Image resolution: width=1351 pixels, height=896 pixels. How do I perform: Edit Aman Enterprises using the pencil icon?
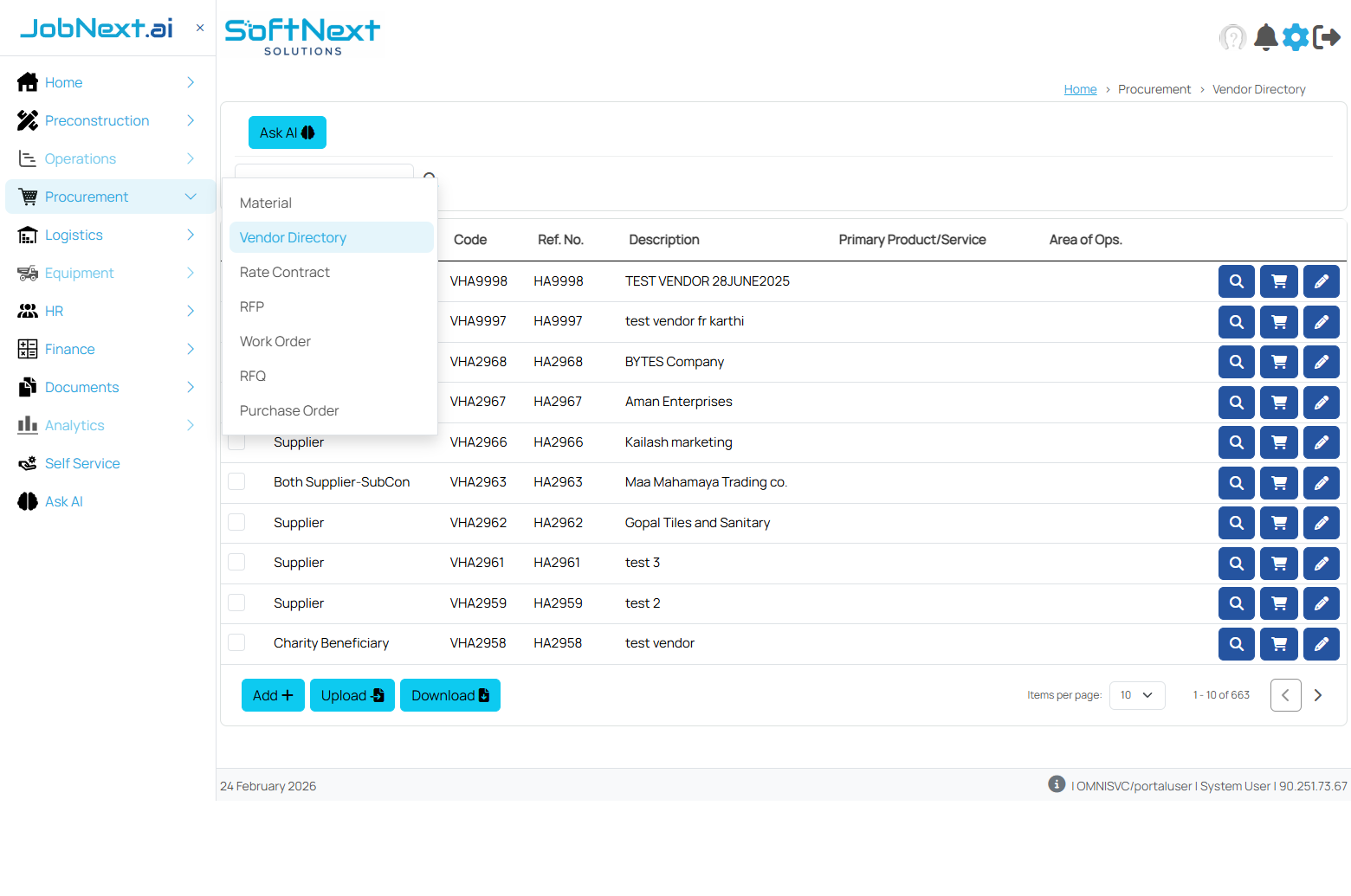(x=1321, y=402)
